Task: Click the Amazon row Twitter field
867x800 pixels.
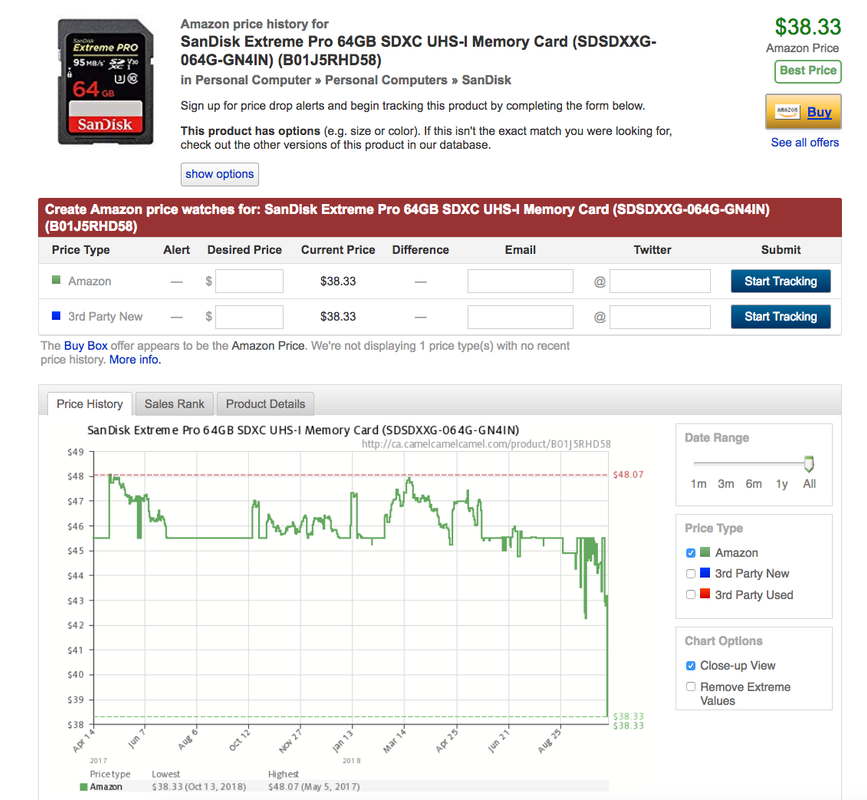Action: point(660,281)
